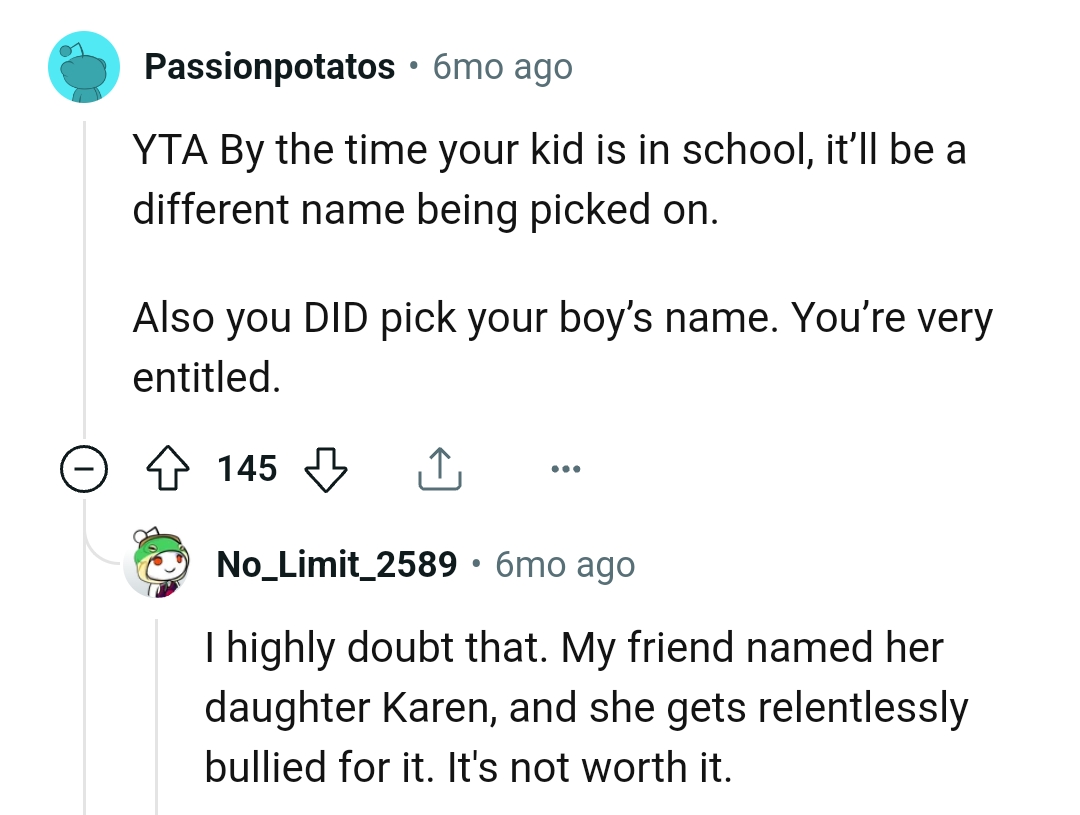Open the share icon below the comment
Screen dimensions: 1080x815
point(438,467)
